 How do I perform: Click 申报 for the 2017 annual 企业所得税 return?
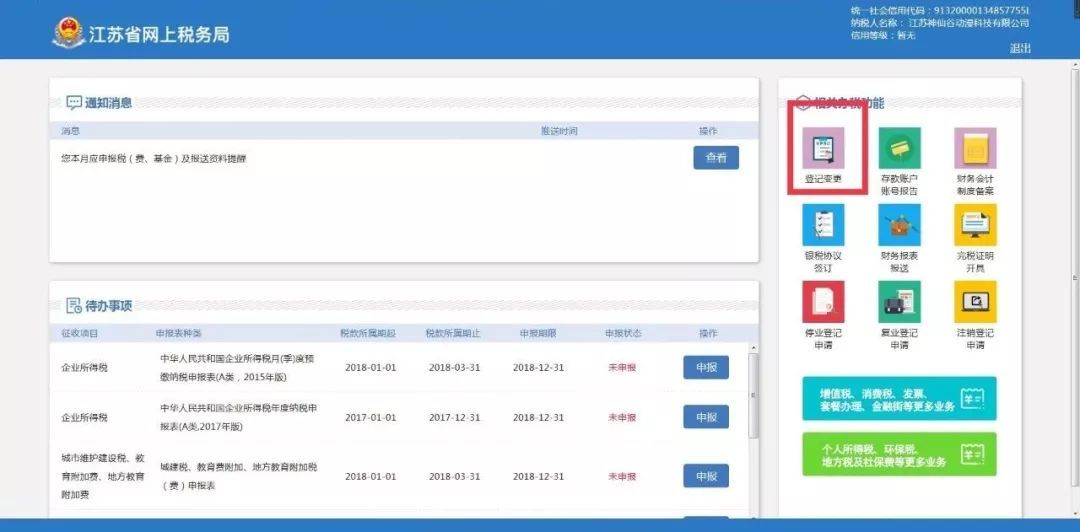(x=706, y=417)
